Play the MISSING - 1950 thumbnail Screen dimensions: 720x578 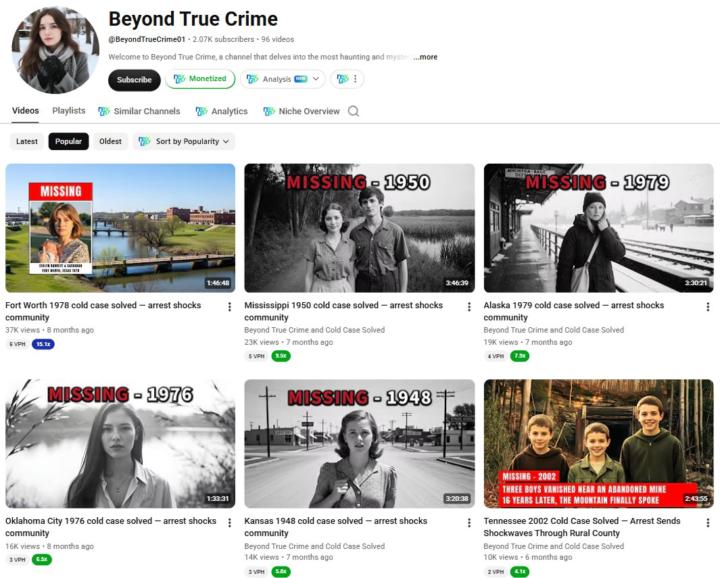360,228
